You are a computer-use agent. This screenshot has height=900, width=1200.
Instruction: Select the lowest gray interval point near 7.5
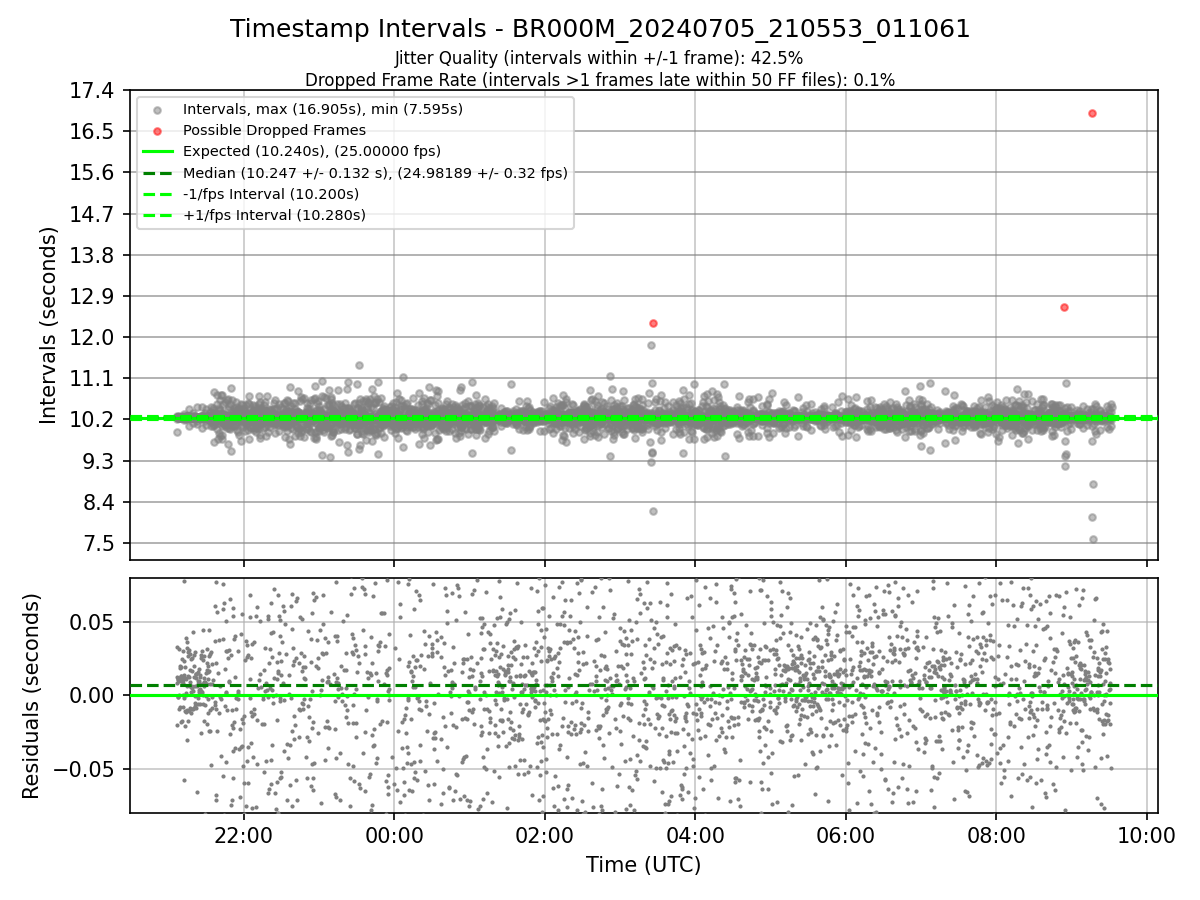(1093, 539)
